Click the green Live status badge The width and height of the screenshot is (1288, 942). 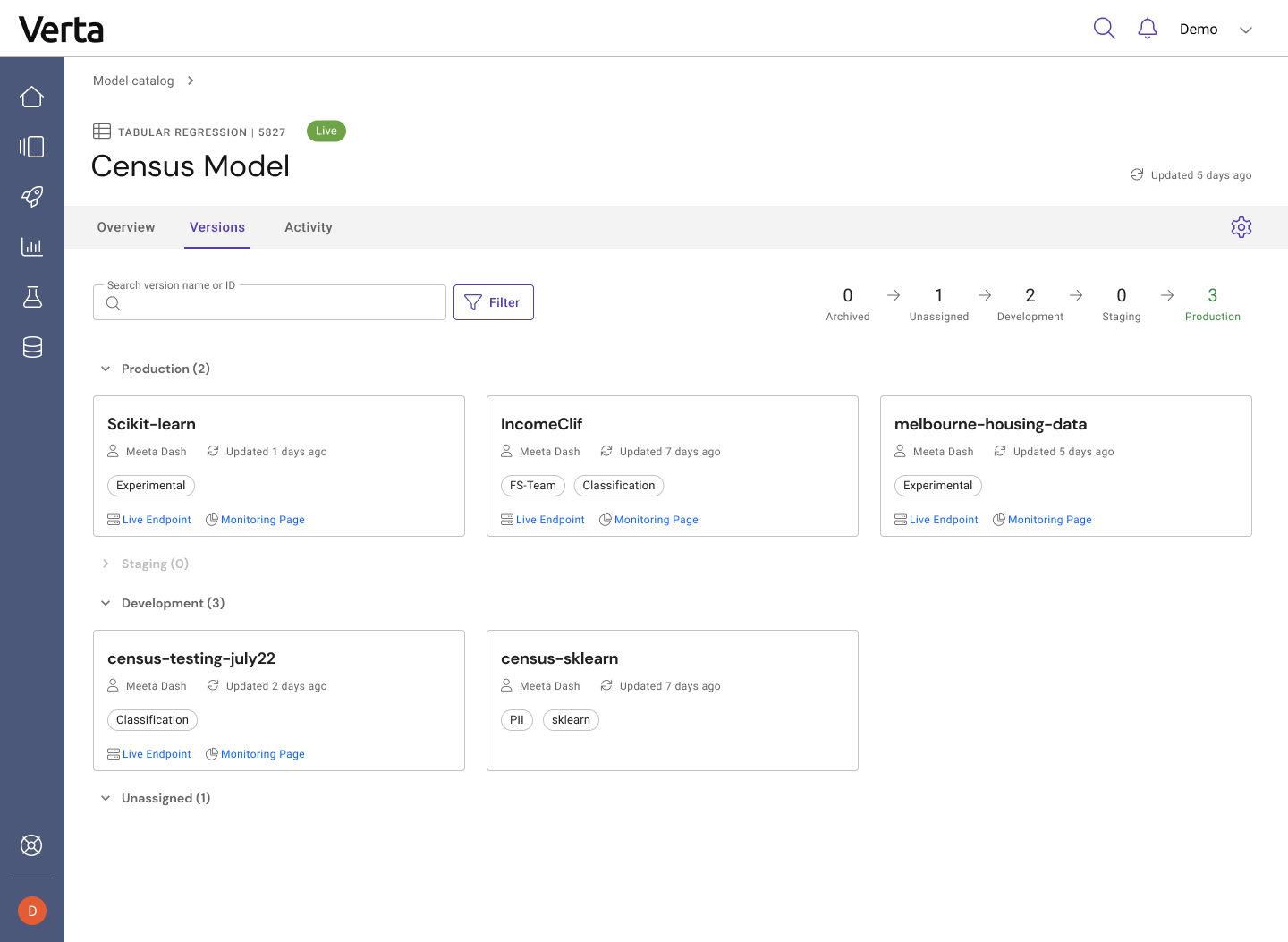click(x=326, y=131)
